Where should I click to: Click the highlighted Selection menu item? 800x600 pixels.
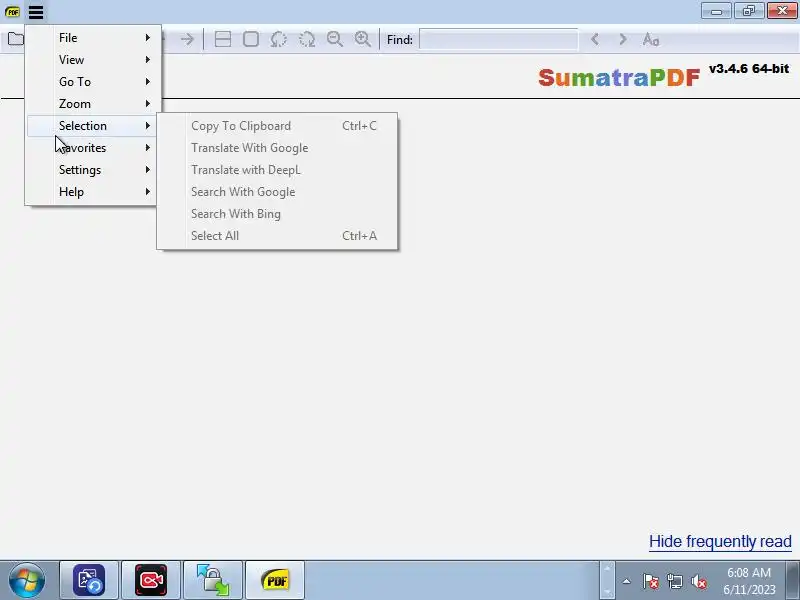(x=91, y=126)
